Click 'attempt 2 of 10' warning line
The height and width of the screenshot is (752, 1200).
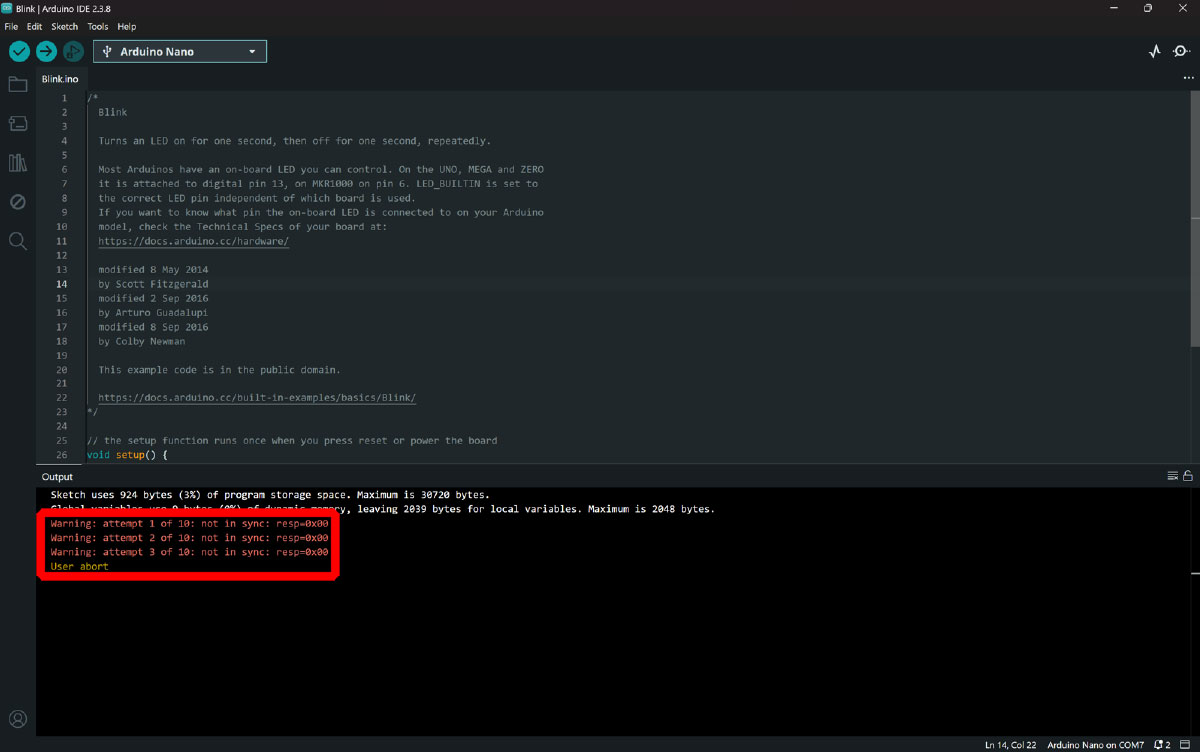pyautogui.click(x=189, y=537)
